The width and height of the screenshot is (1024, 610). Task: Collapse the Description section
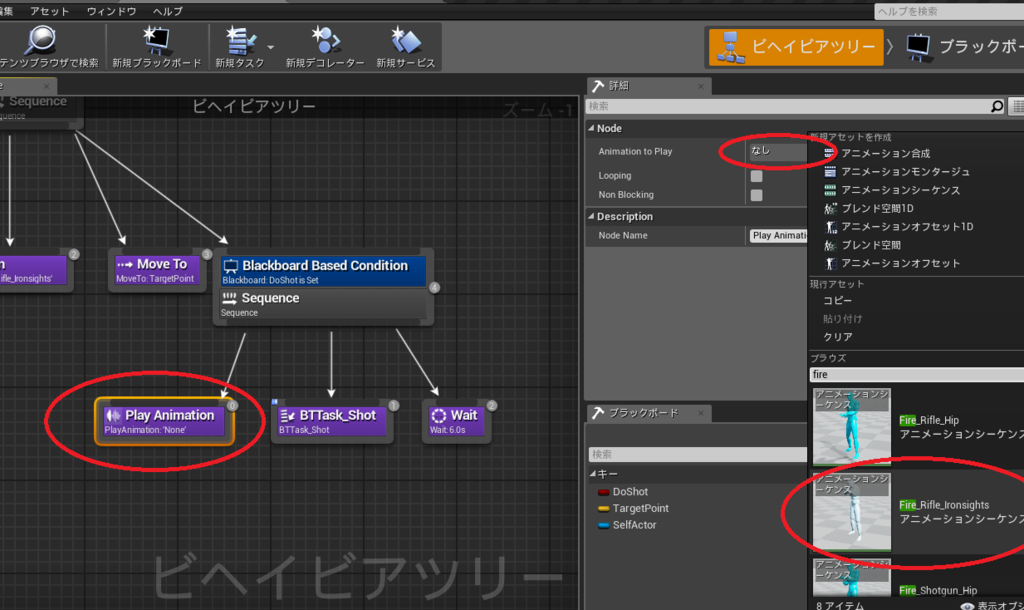point(591,216)
